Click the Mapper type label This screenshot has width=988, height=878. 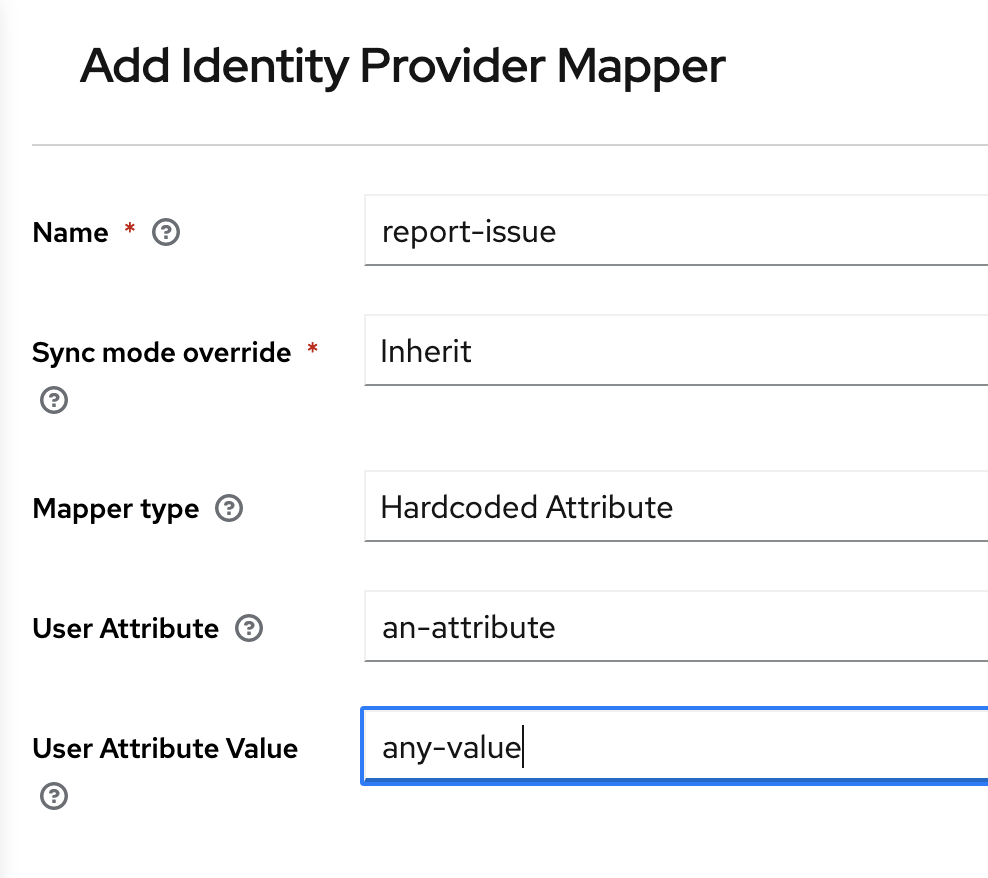click(115, 508)
